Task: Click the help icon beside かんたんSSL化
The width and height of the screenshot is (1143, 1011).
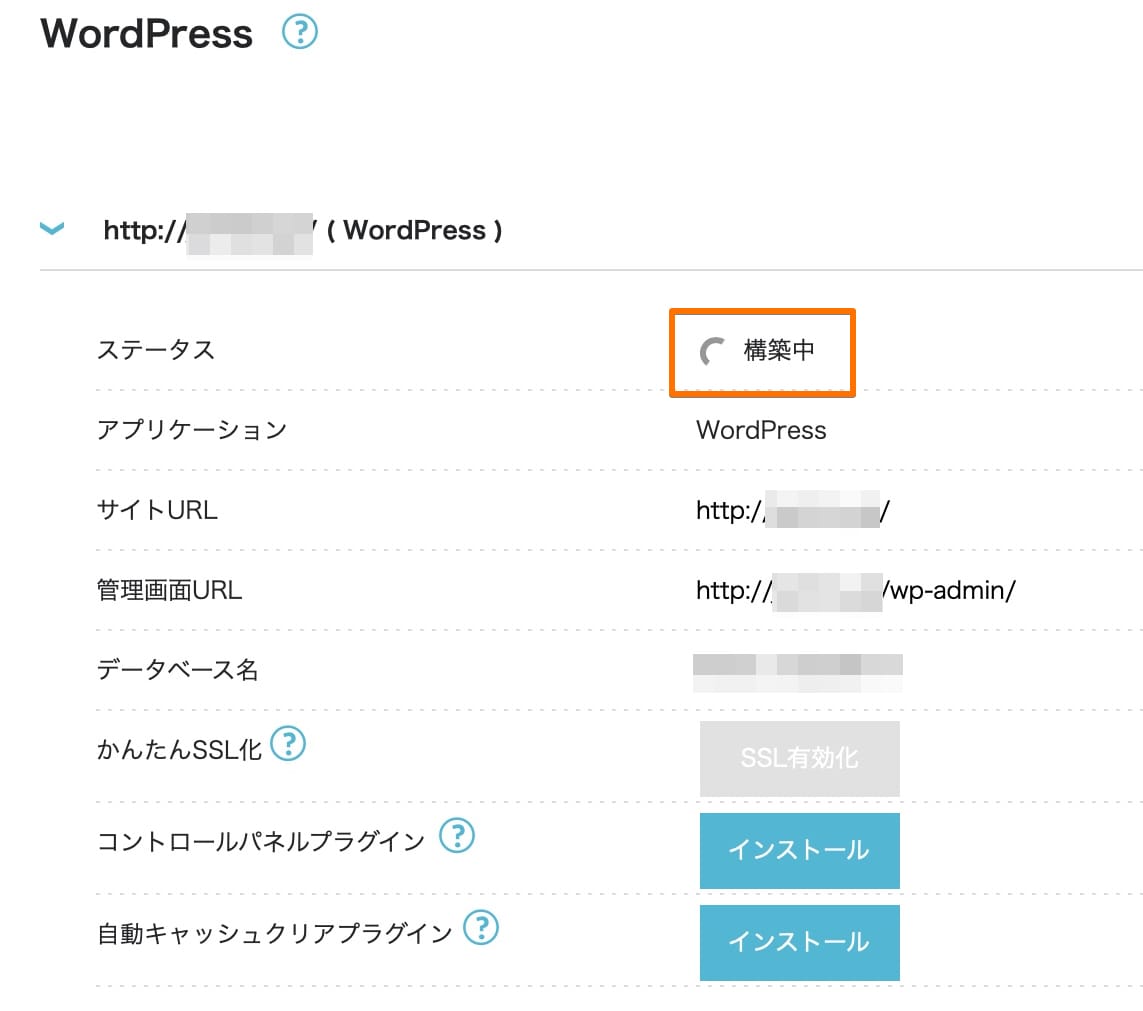Action: click(x=288, y=744)
